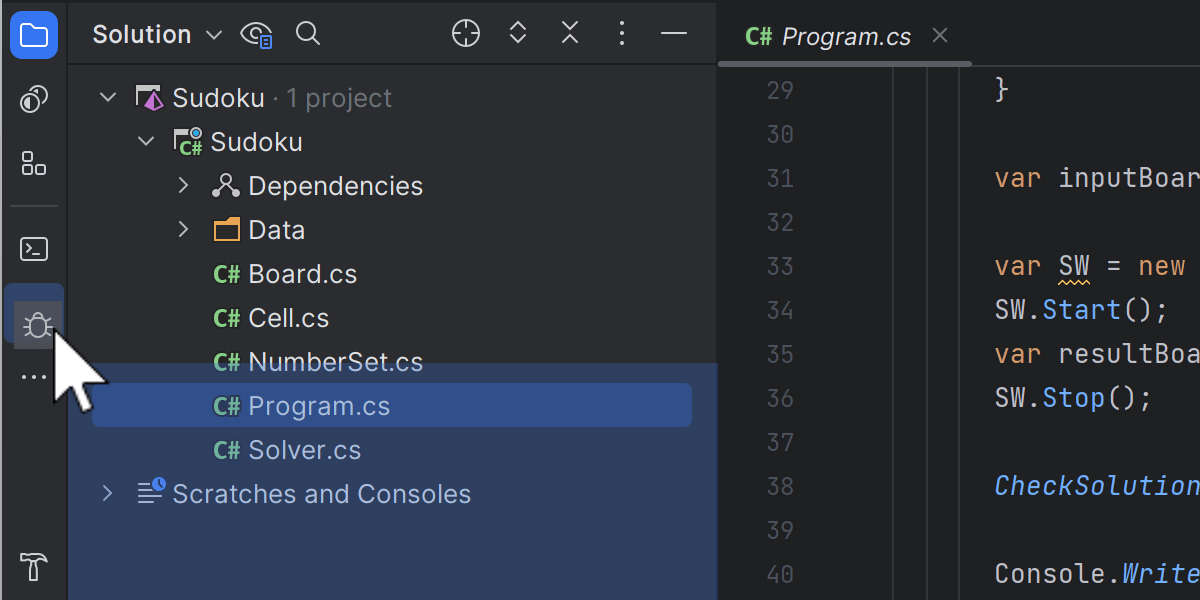Hide the Solution tool window

pyautogui.click(x=674, y=34)
